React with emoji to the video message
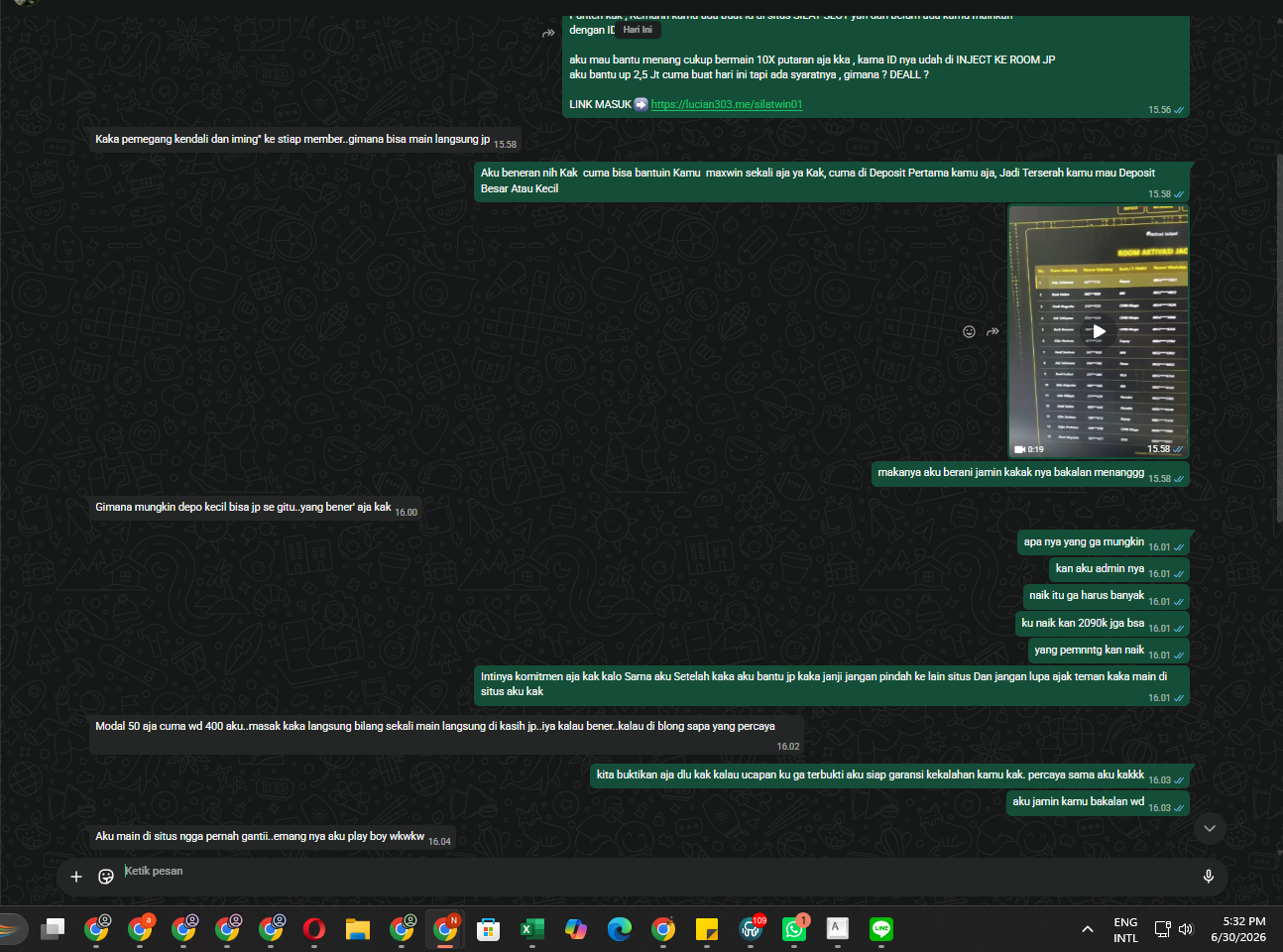The image size is (1283, 952). click(969, 331)
